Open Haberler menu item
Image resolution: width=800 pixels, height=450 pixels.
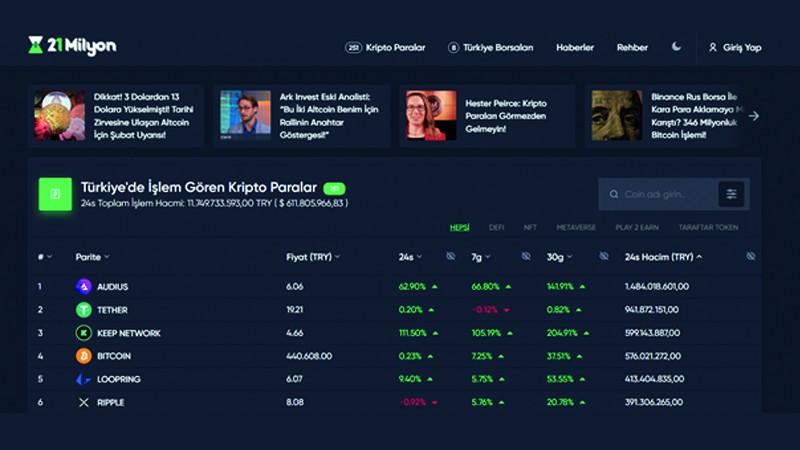(x=575, y=47)
